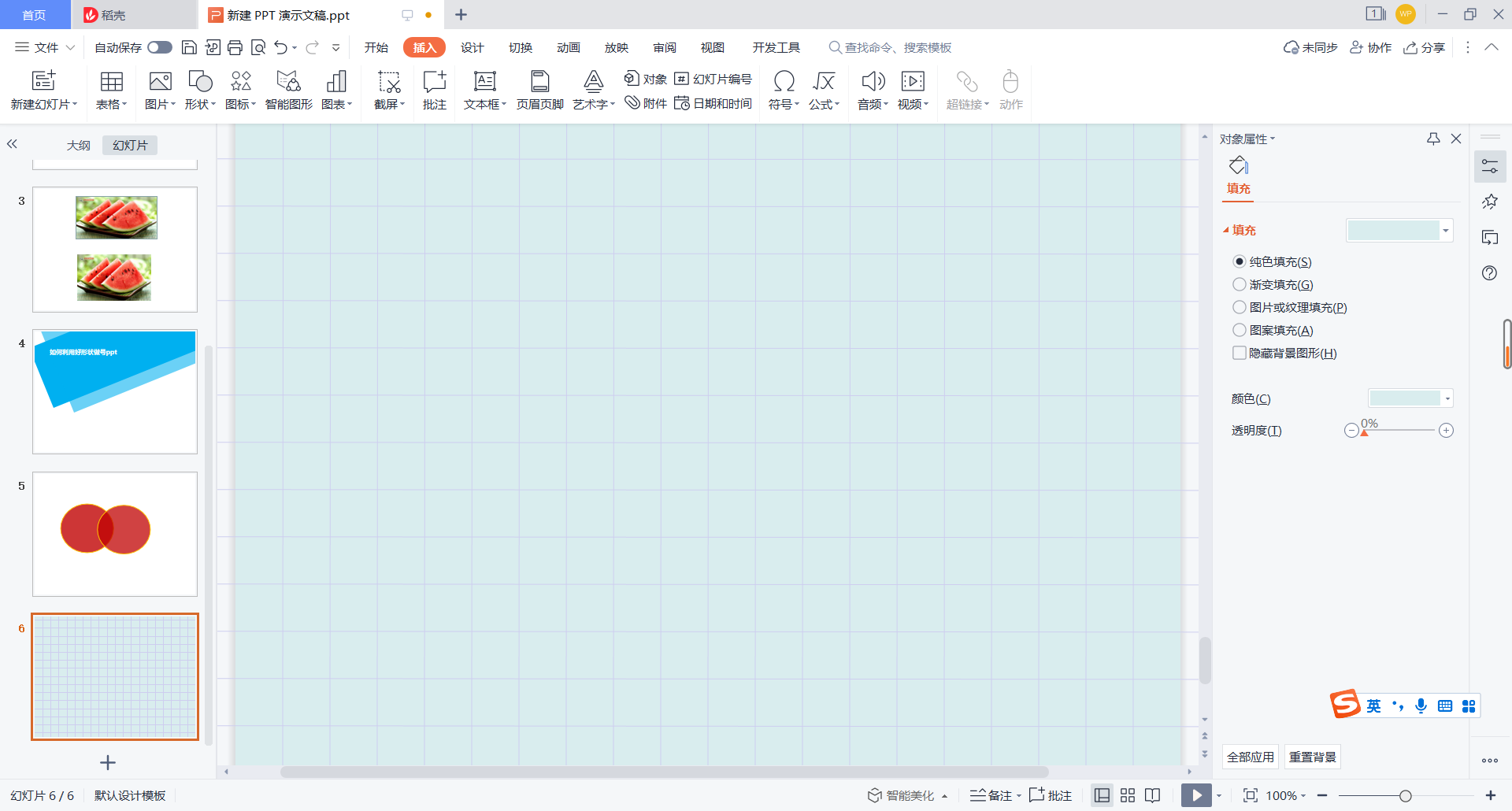The width and height of the screenshot is (1512, 811).
Task: Insert 音频 audio
Action: coord(873,91)
